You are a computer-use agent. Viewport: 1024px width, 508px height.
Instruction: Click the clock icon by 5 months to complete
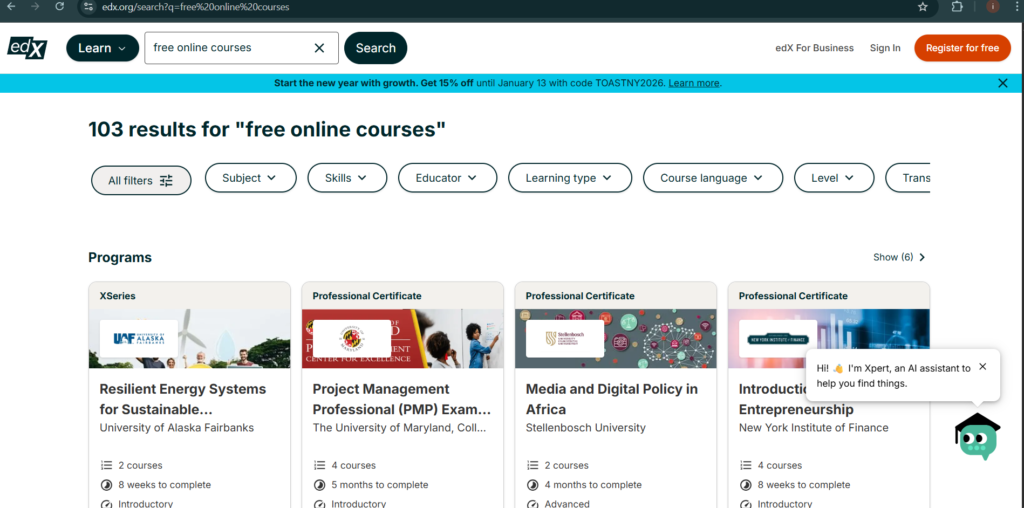click(319, 485)
